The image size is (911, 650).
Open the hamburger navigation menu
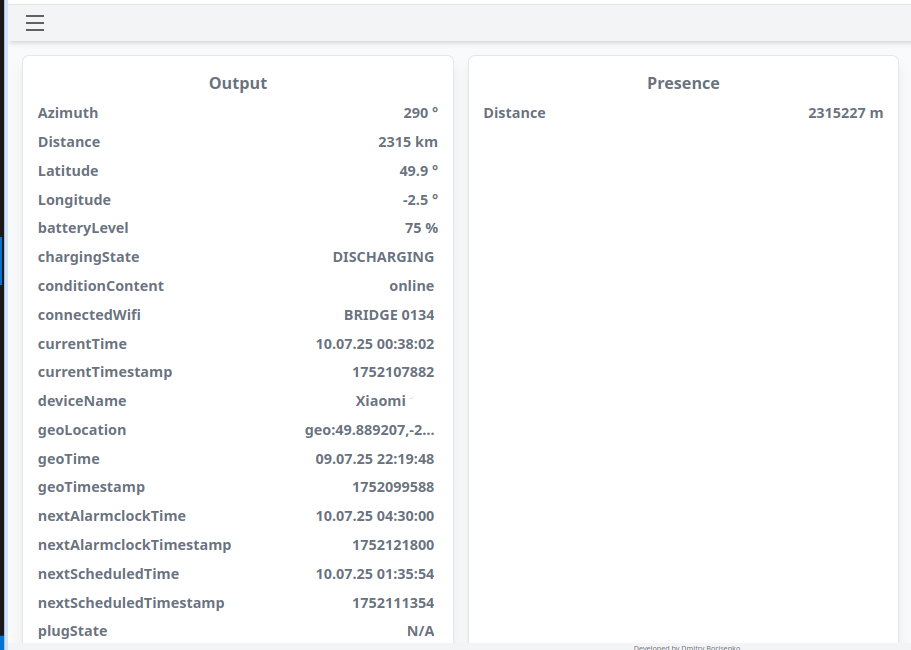pos(35,23)
